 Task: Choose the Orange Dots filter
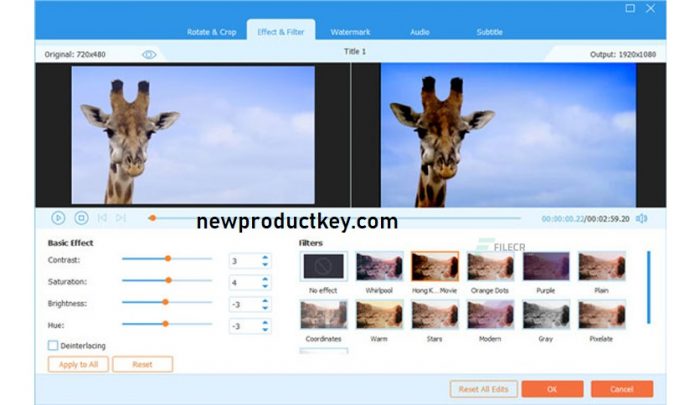click(x=490, y=266)
